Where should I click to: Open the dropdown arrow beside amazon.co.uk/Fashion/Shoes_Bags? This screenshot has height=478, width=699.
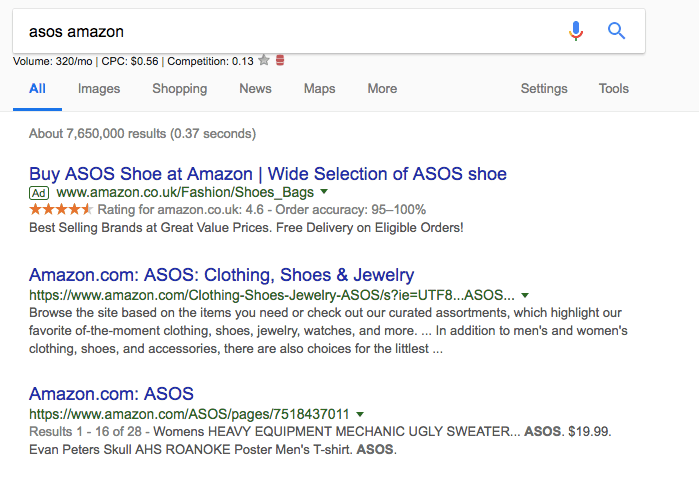pyautogui.click(x=324, y=192)
